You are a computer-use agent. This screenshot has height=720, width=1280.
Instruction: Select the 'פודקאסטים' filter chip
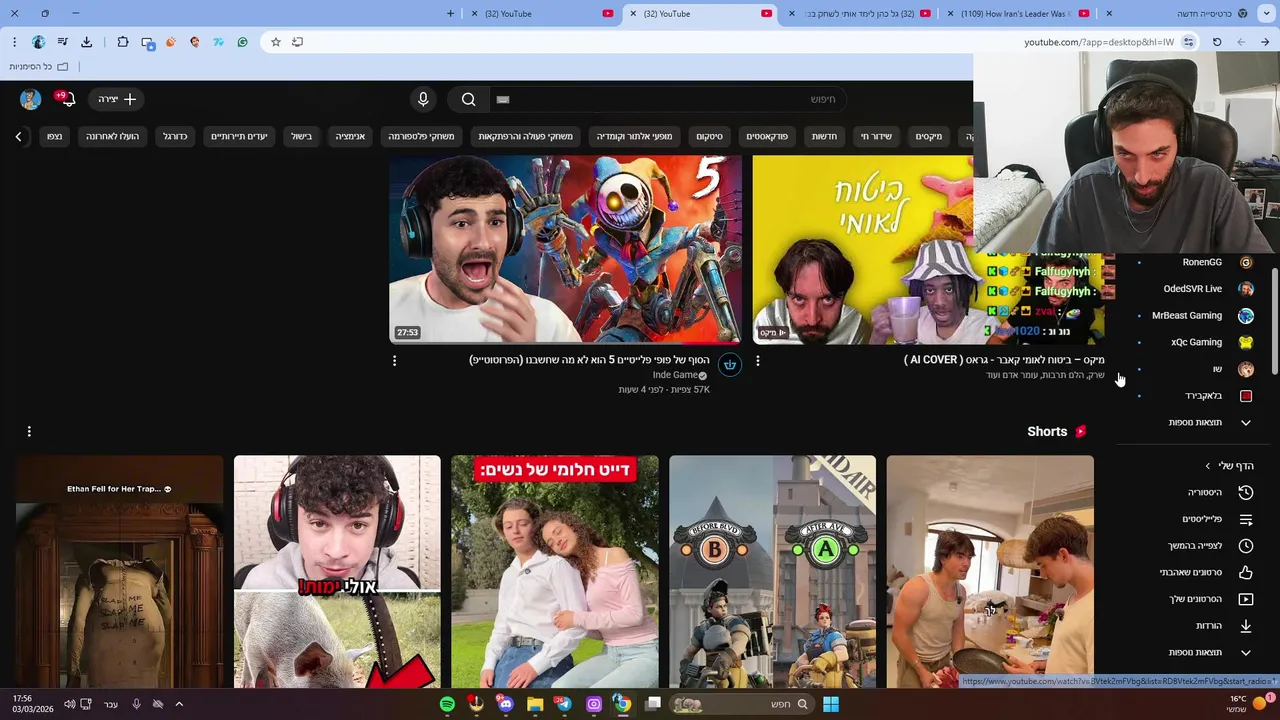coord(767,136)
